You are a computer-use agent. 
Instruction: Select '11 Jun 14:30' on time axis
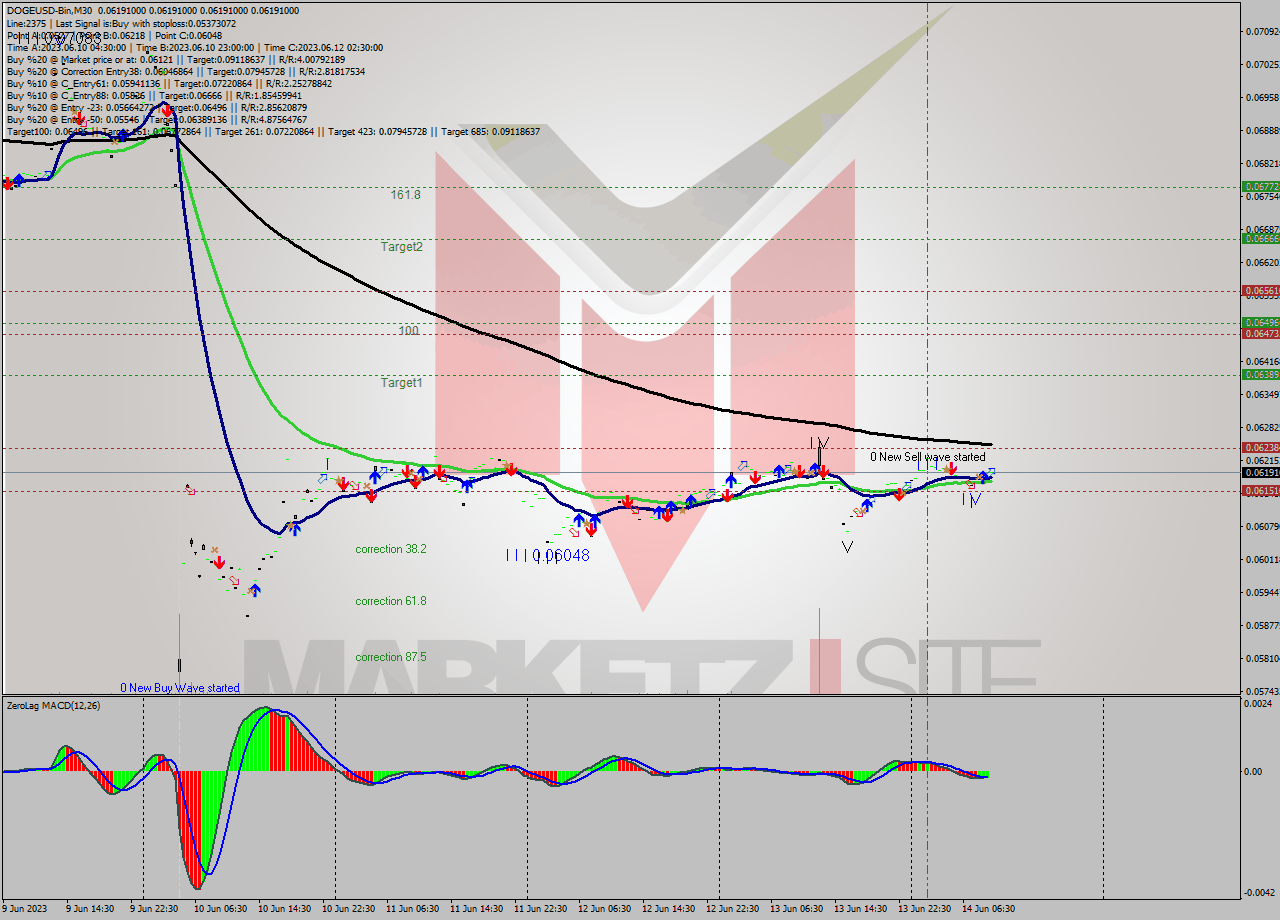pyautogui.click(x=476, y=908)
